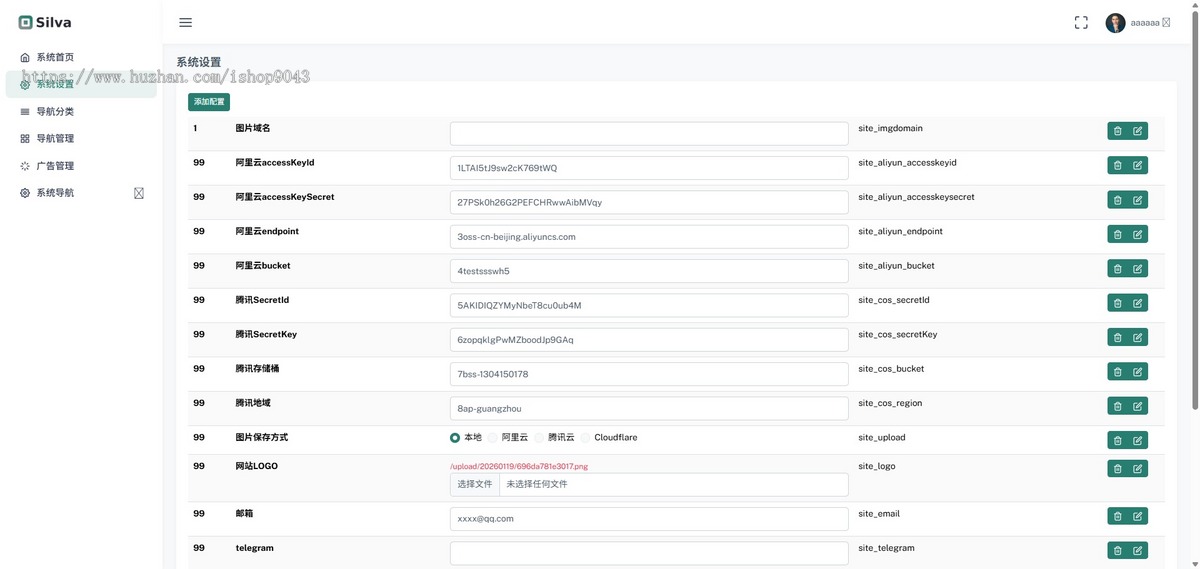Edit the site_cos_region row
Viewport: 1200px width, 569px height.
click(1138, 406)
